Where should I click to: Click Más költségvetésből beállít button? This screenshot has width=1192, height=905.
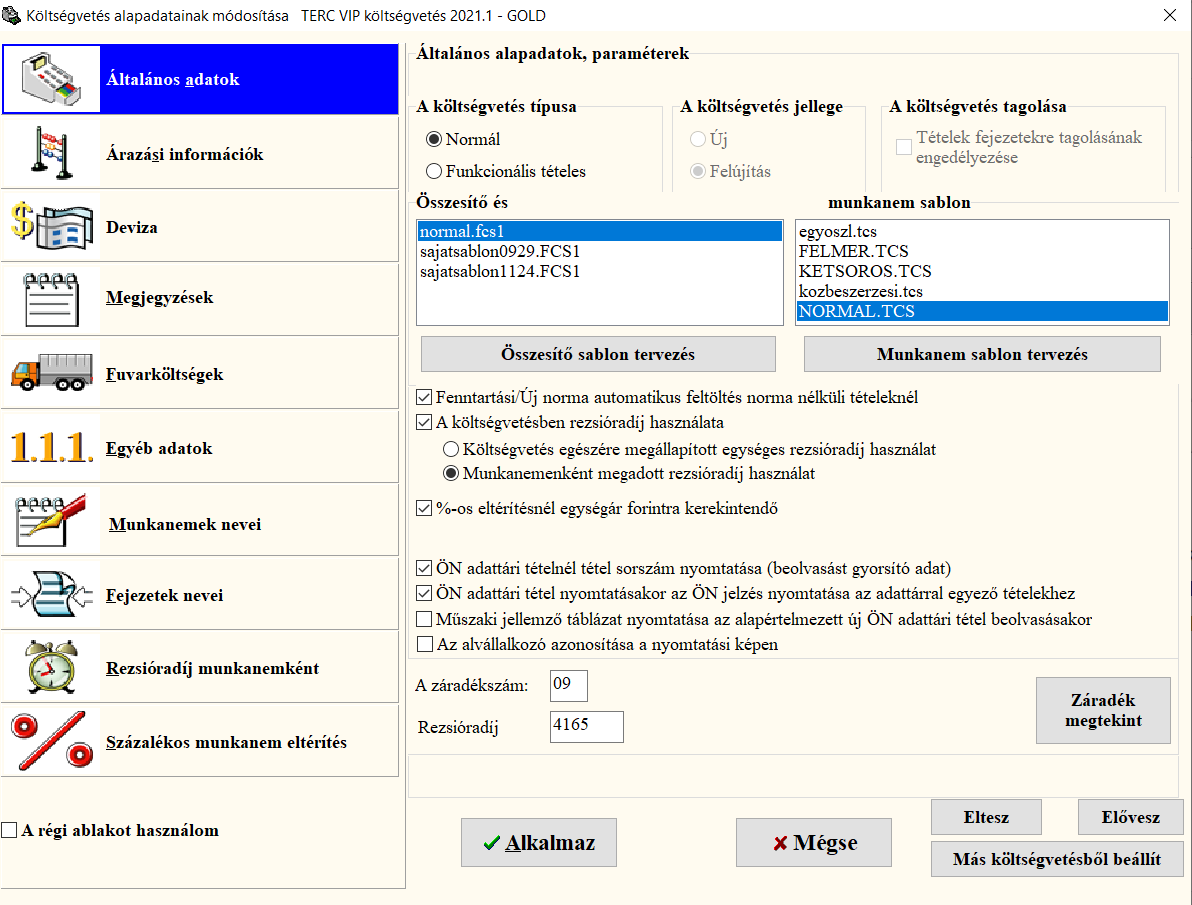pos(1057,859)
